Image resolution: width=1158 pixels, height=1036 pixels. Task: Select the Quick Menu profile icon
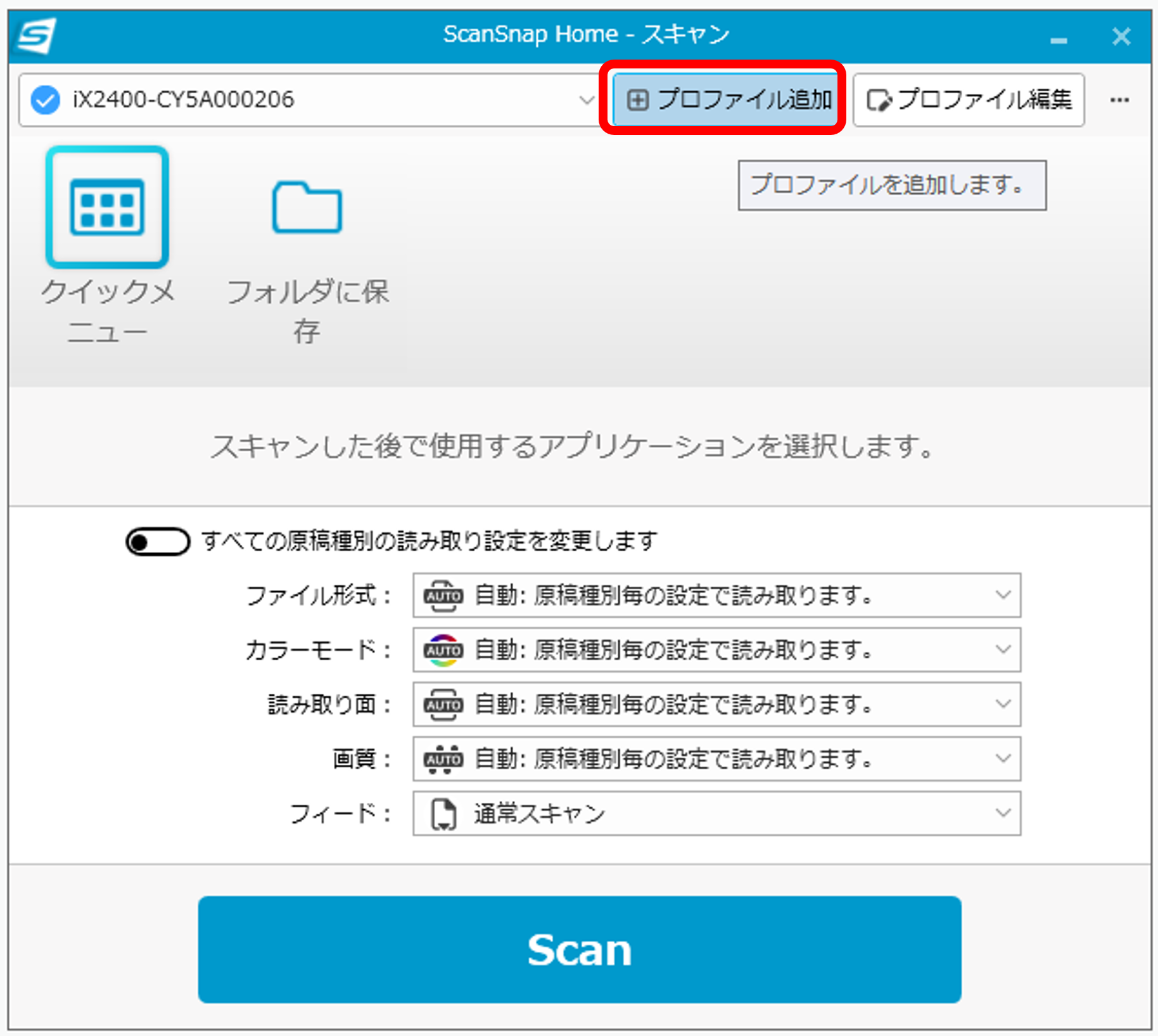click(107, 207)
